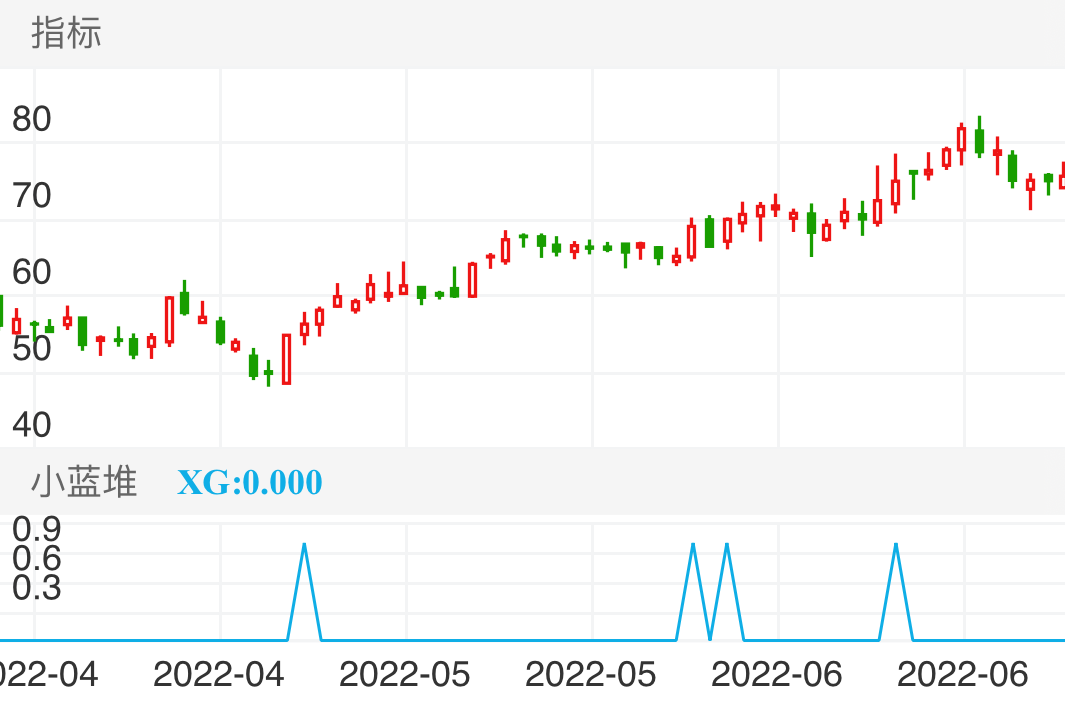Click the 指标 header label
The width and height of the screenshot is (1065, 708).
pyautogui.click(x=66, y=34)
